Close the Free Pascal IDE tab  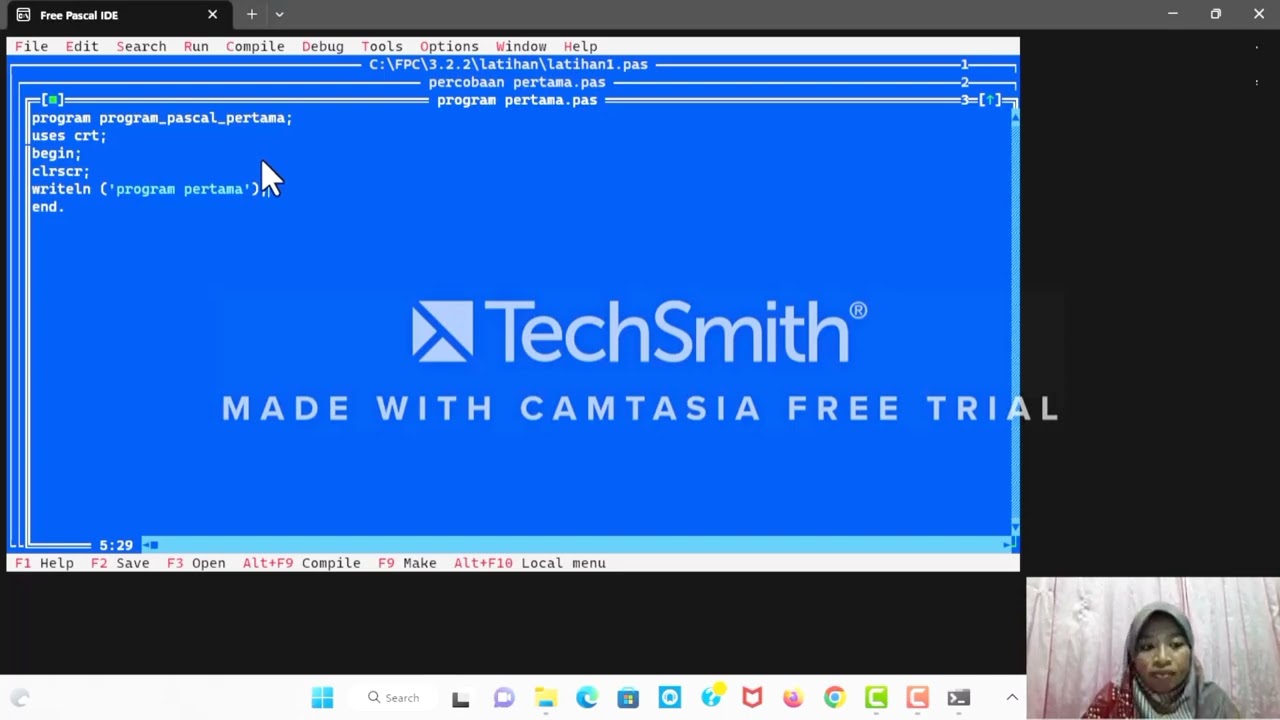(212, 15)
